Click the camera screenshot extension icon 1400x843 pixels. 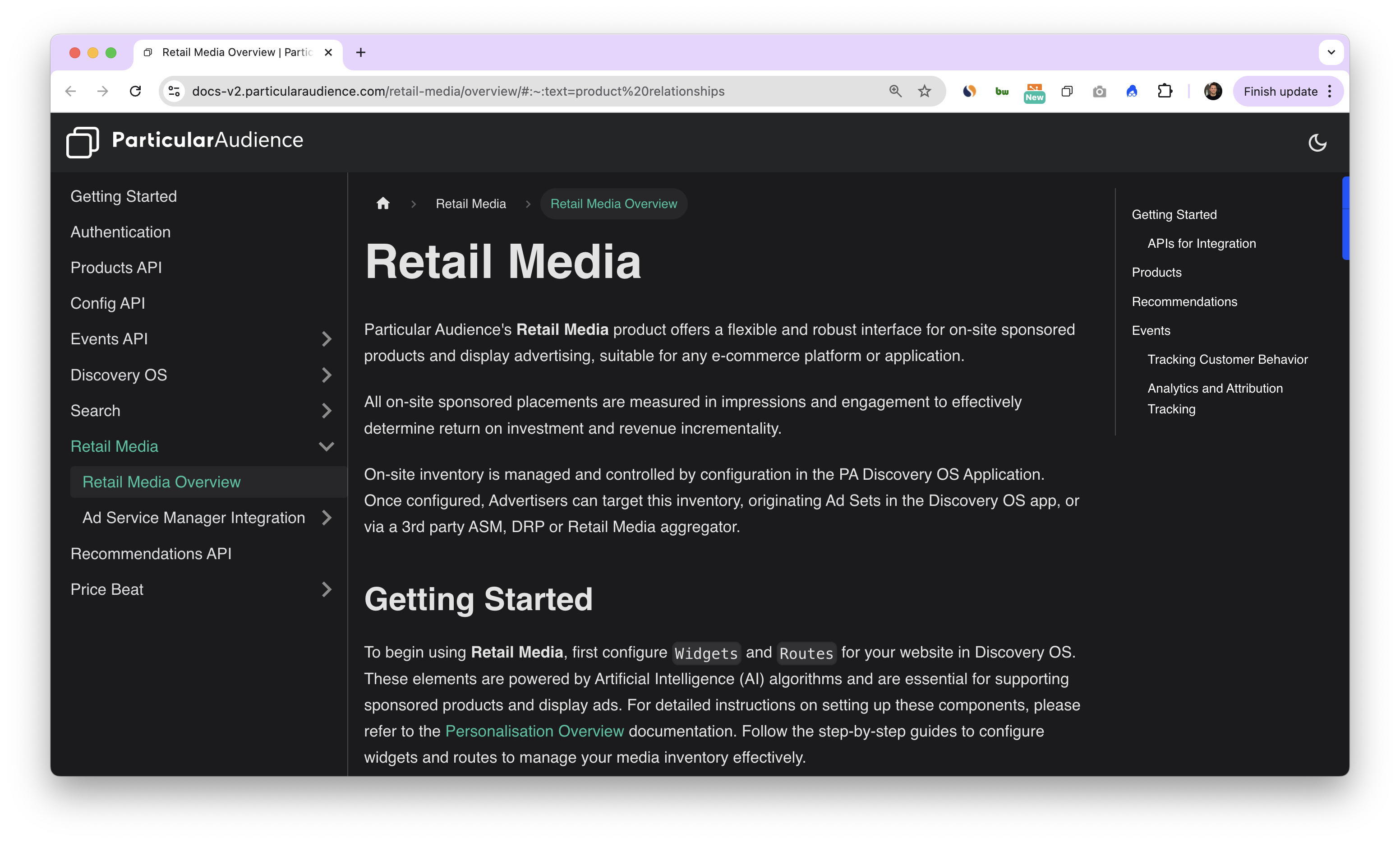coord(1099,92)
